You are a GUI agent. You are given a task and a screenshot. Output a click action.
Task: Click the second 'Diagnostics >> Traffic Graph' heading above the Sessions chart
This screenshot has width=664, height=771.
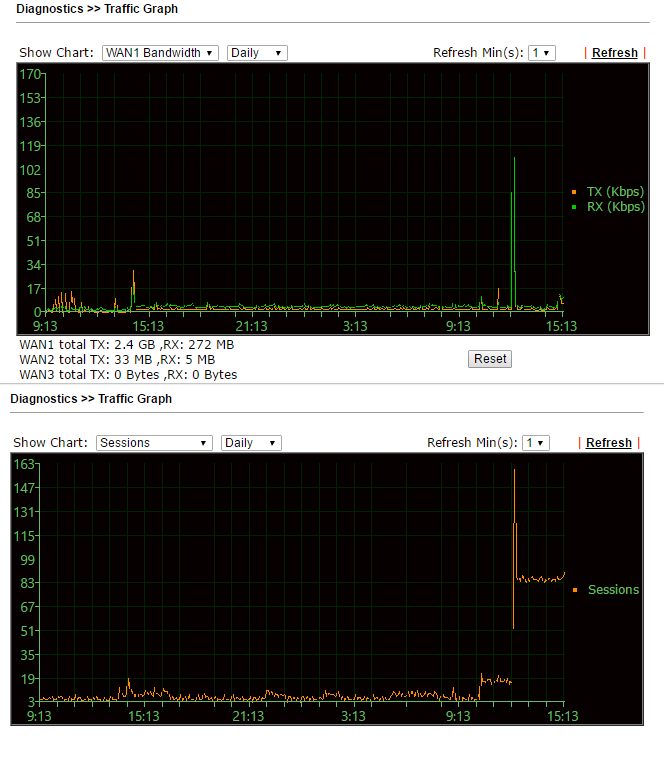click(x=91, y=399)
